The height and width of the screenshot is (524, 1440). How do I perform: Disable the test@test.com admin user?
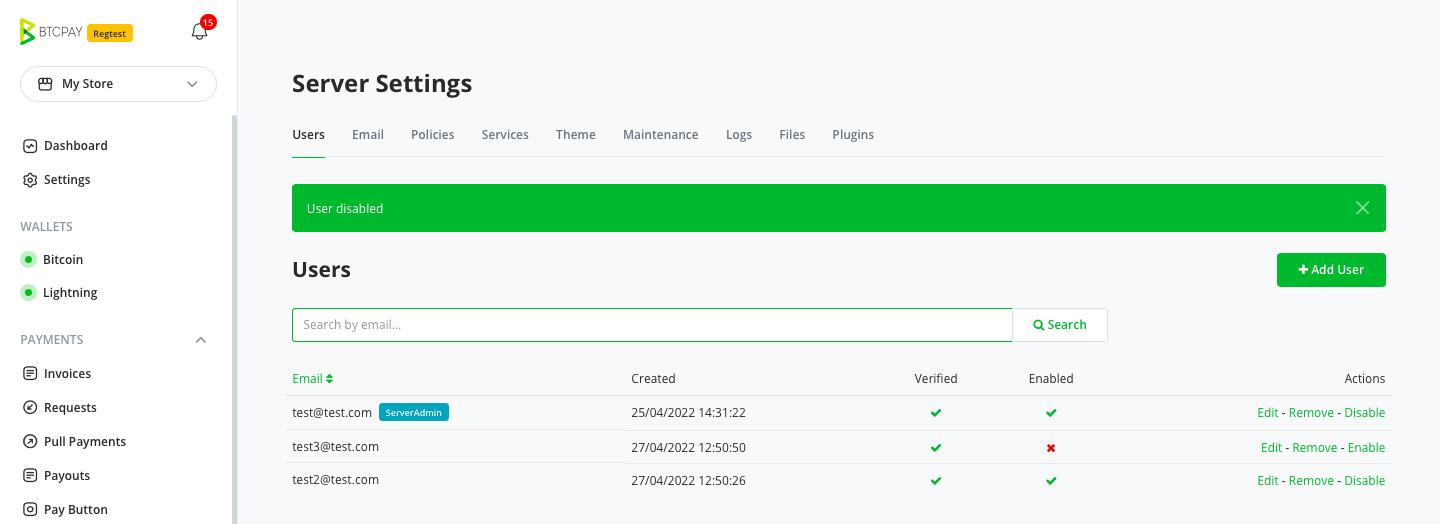[x=1364, y=413]
